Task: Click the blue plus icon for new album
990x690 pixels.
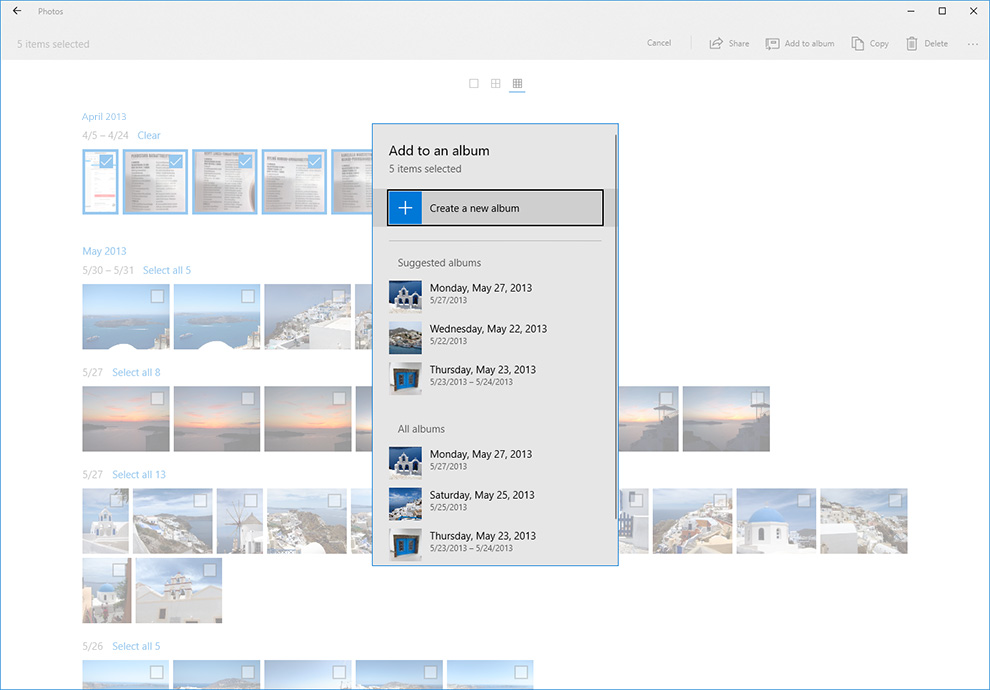Action: (405, 208)
